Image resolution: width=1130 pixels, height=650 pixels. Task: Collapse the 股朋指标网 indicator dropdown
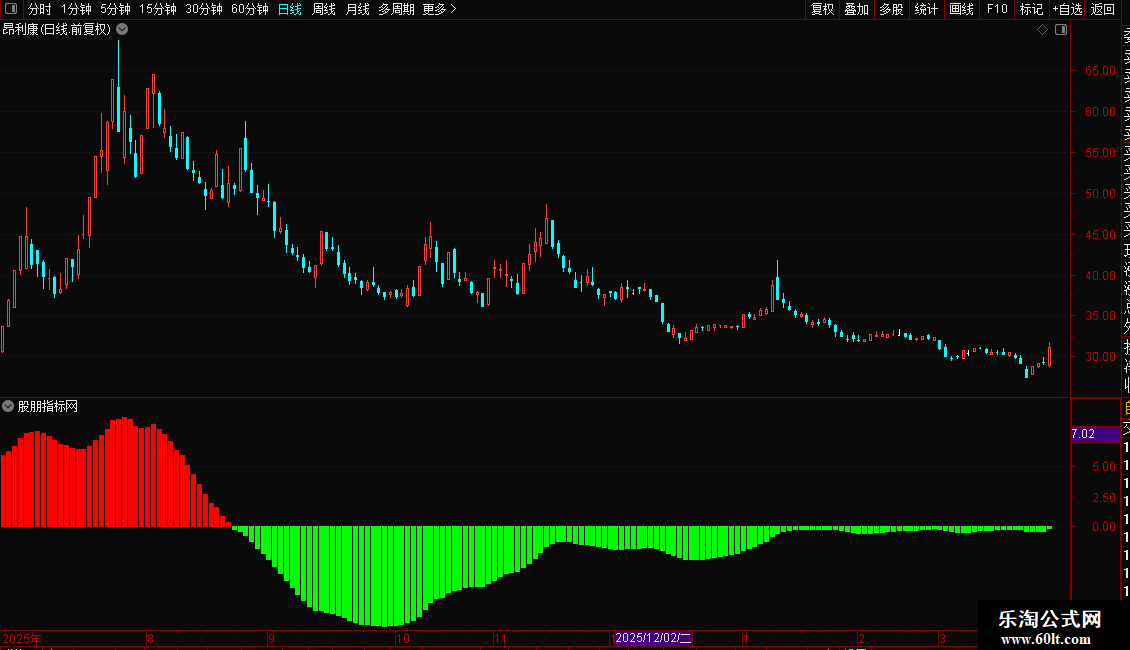[x=8, y=406]
